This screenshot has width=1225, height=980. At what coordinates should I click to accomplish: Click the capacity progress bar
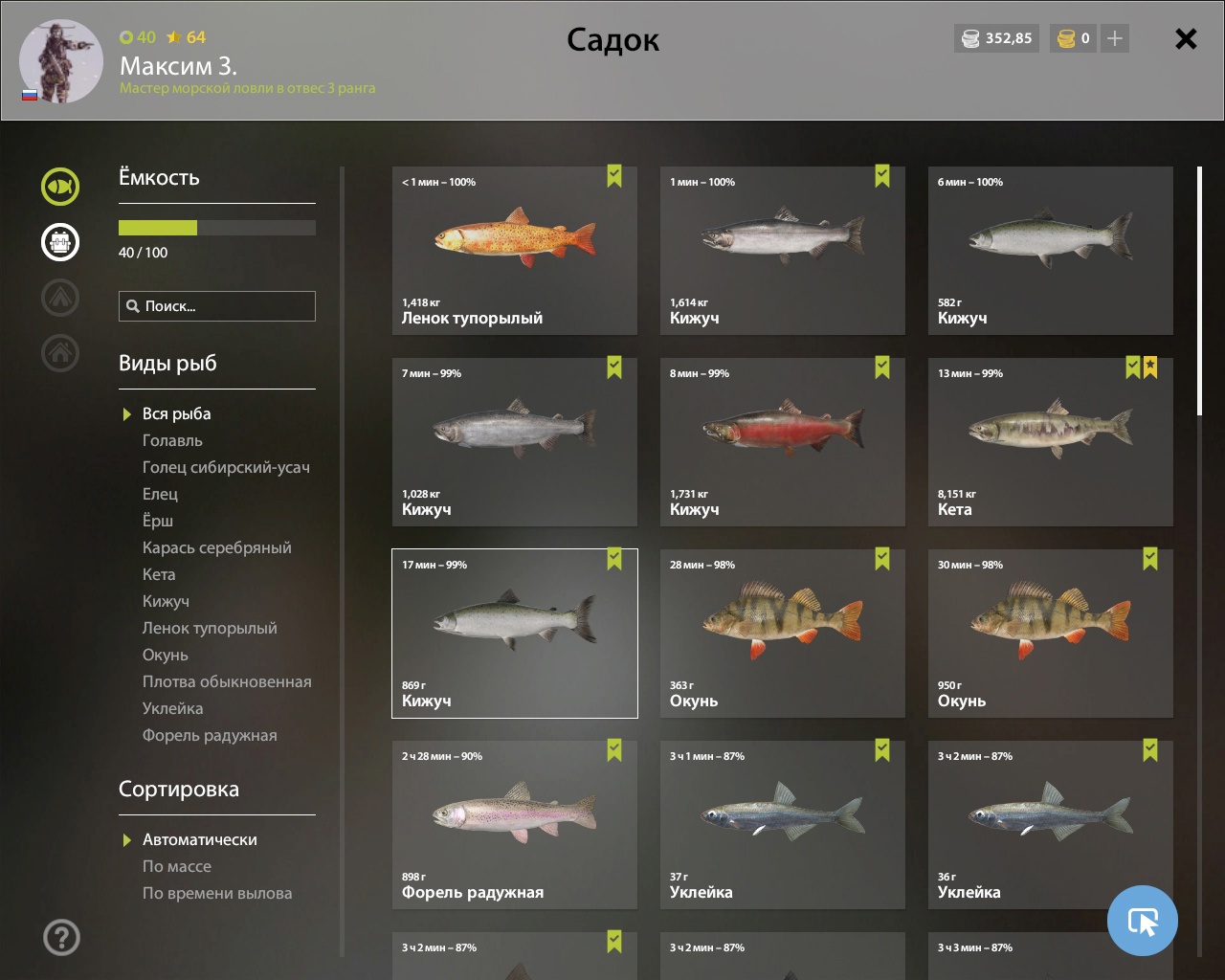click(x=217, y=228)
